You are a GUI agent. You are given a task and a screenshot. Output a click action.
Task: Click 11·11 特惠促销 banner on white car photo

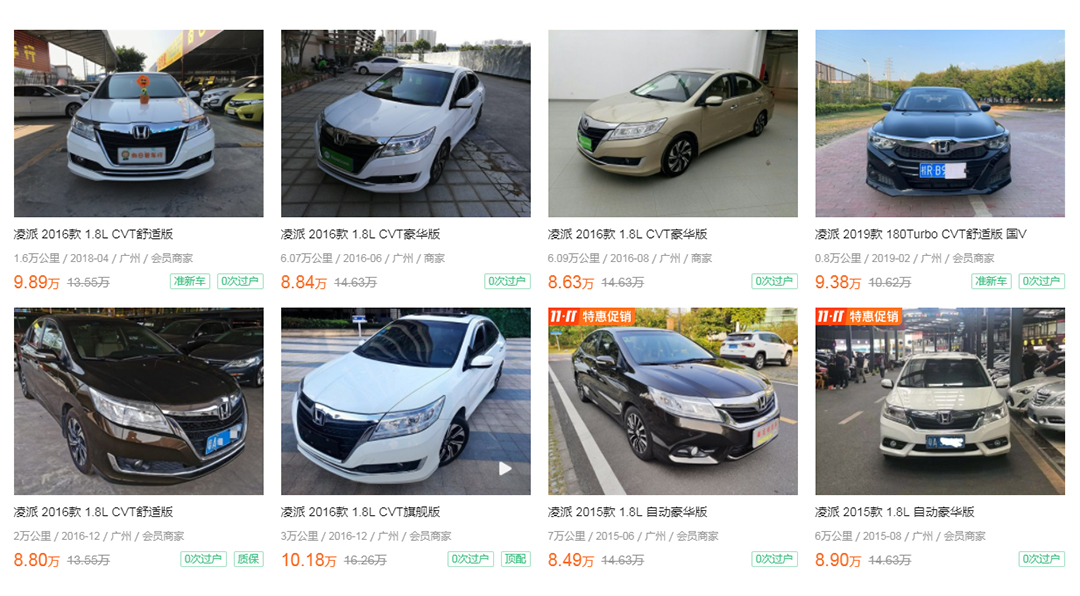tap(858, 316)
